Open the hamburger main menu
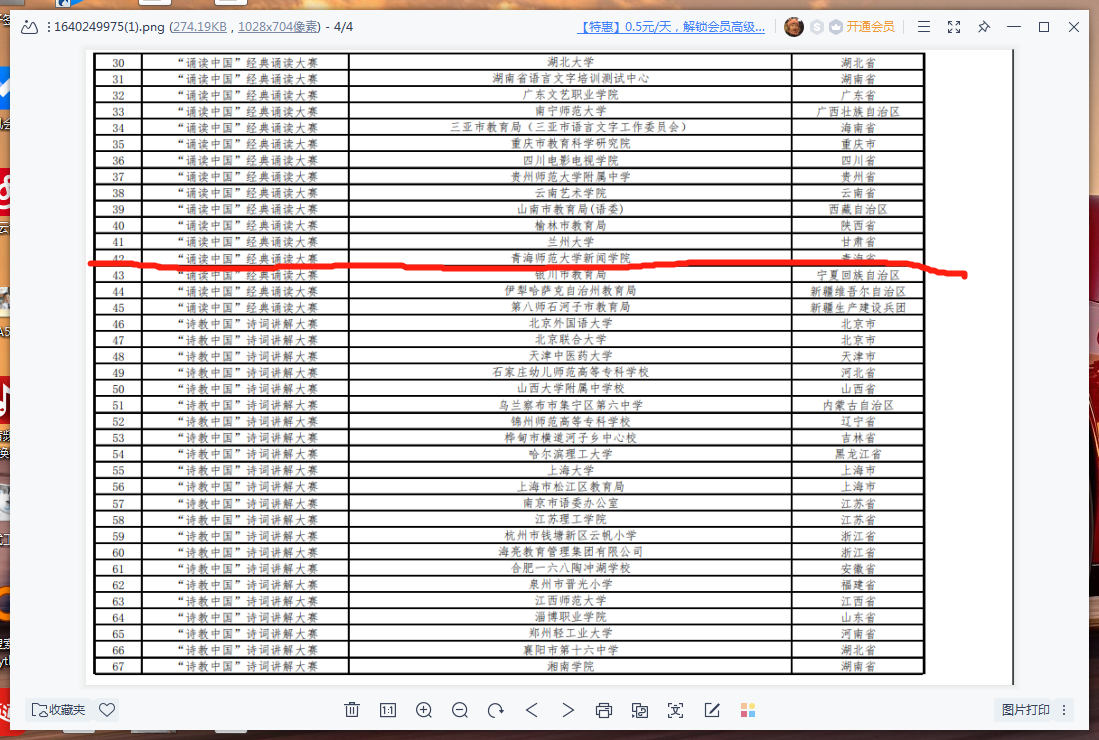Screen dimensions: 1099x740 [924, 27]
